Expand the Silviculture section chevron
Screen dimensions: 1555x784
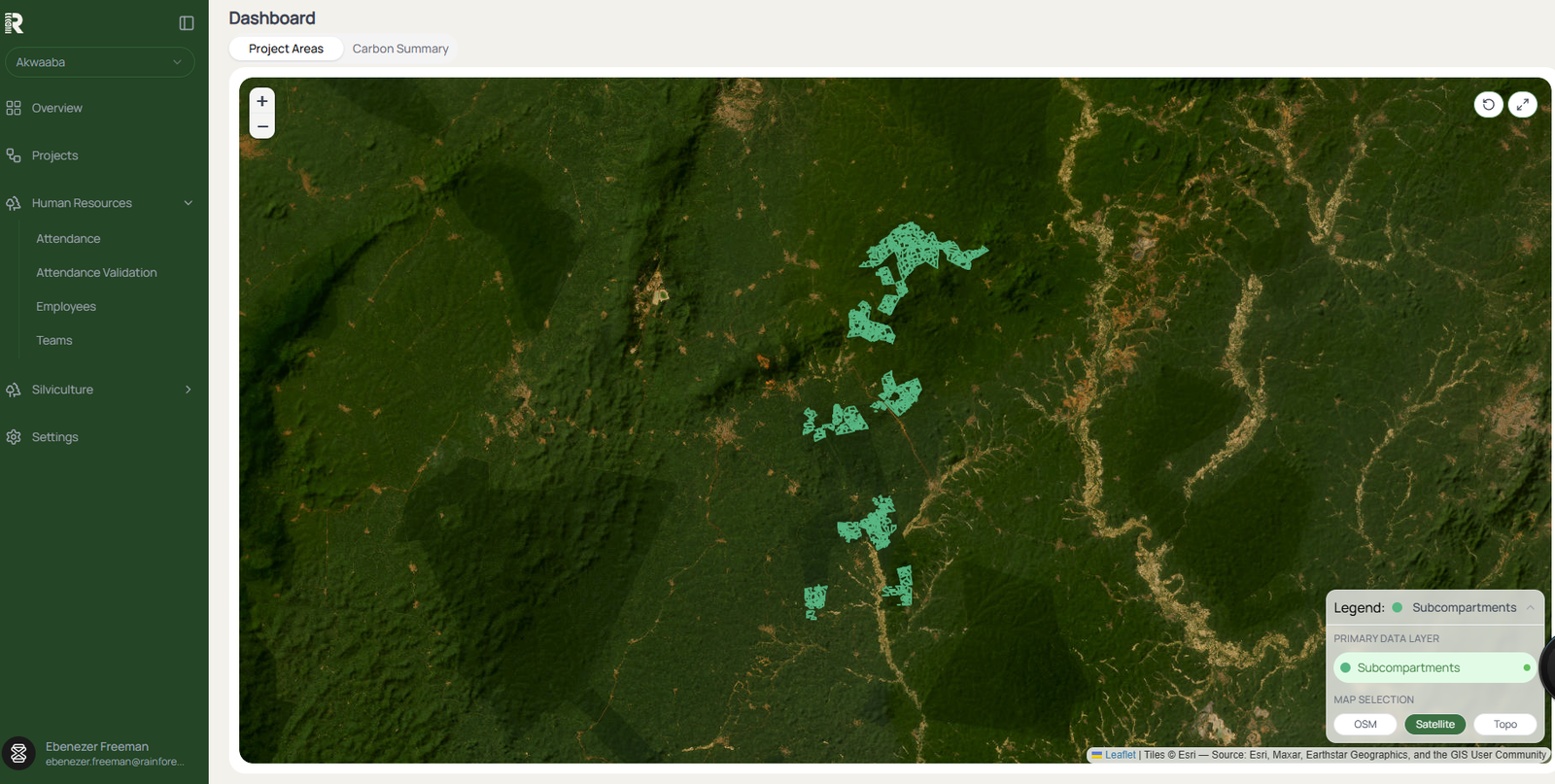pos(189,390)
